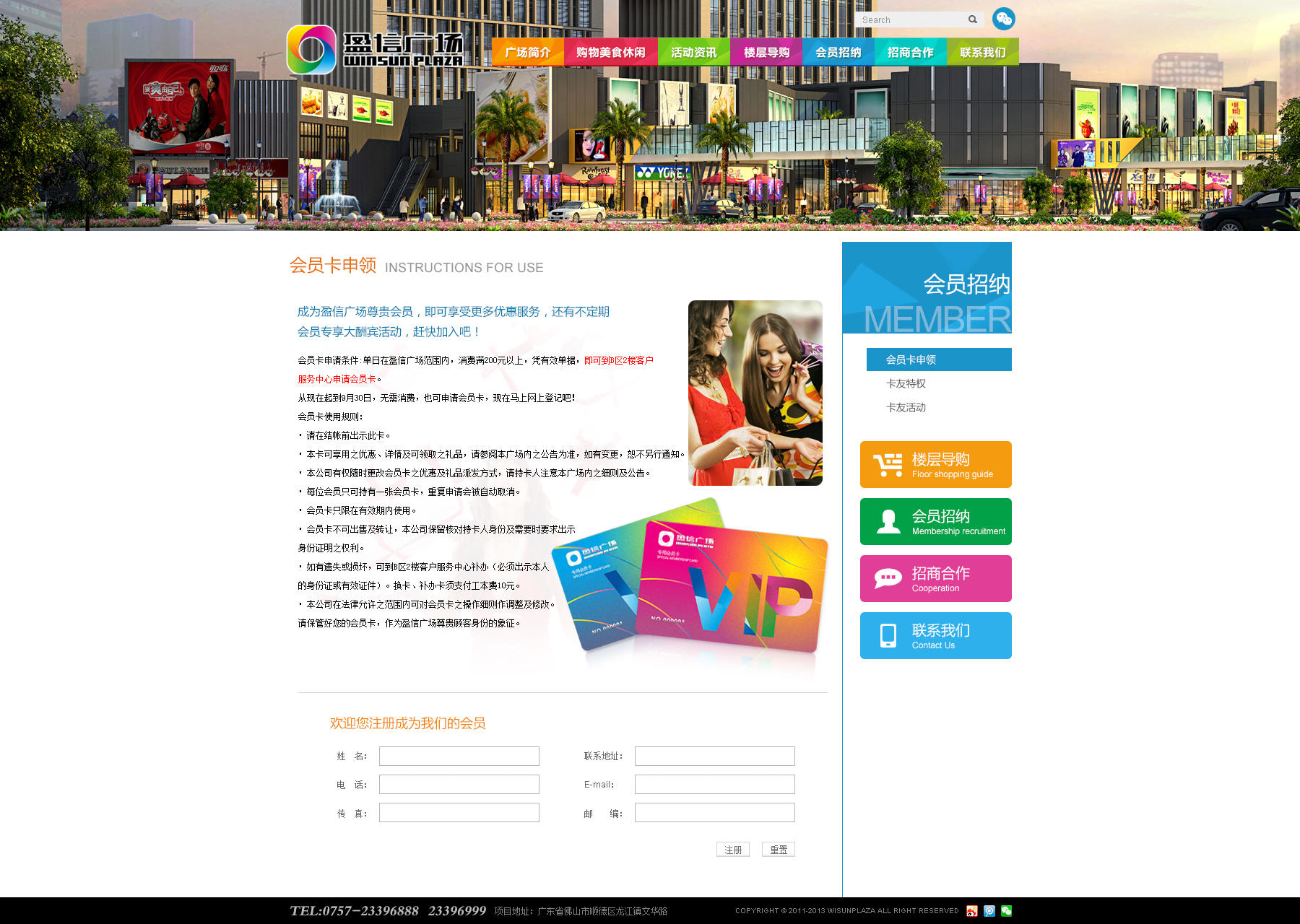Select 卡友特权 in the member sidebar
Screen dimensions: 1300x924
(906, 383)
